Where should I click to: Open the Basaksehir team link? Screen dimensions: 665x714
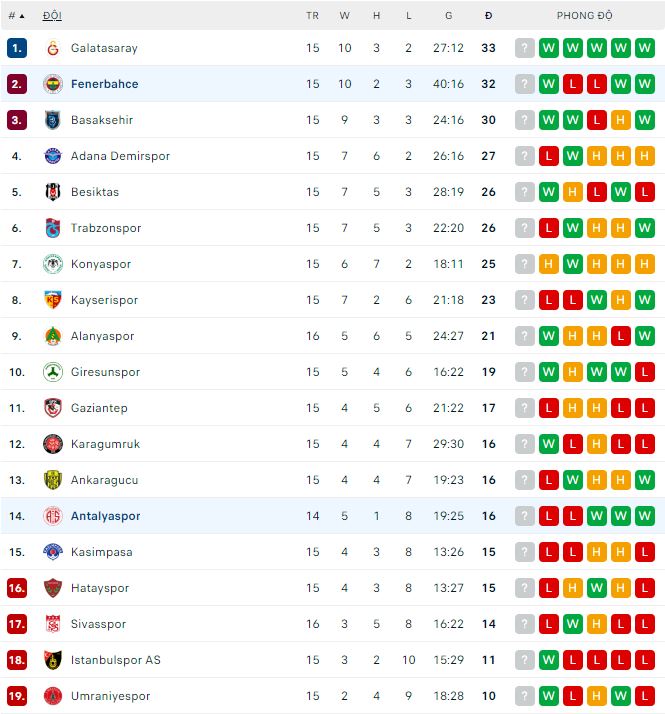tap(101, 120)
